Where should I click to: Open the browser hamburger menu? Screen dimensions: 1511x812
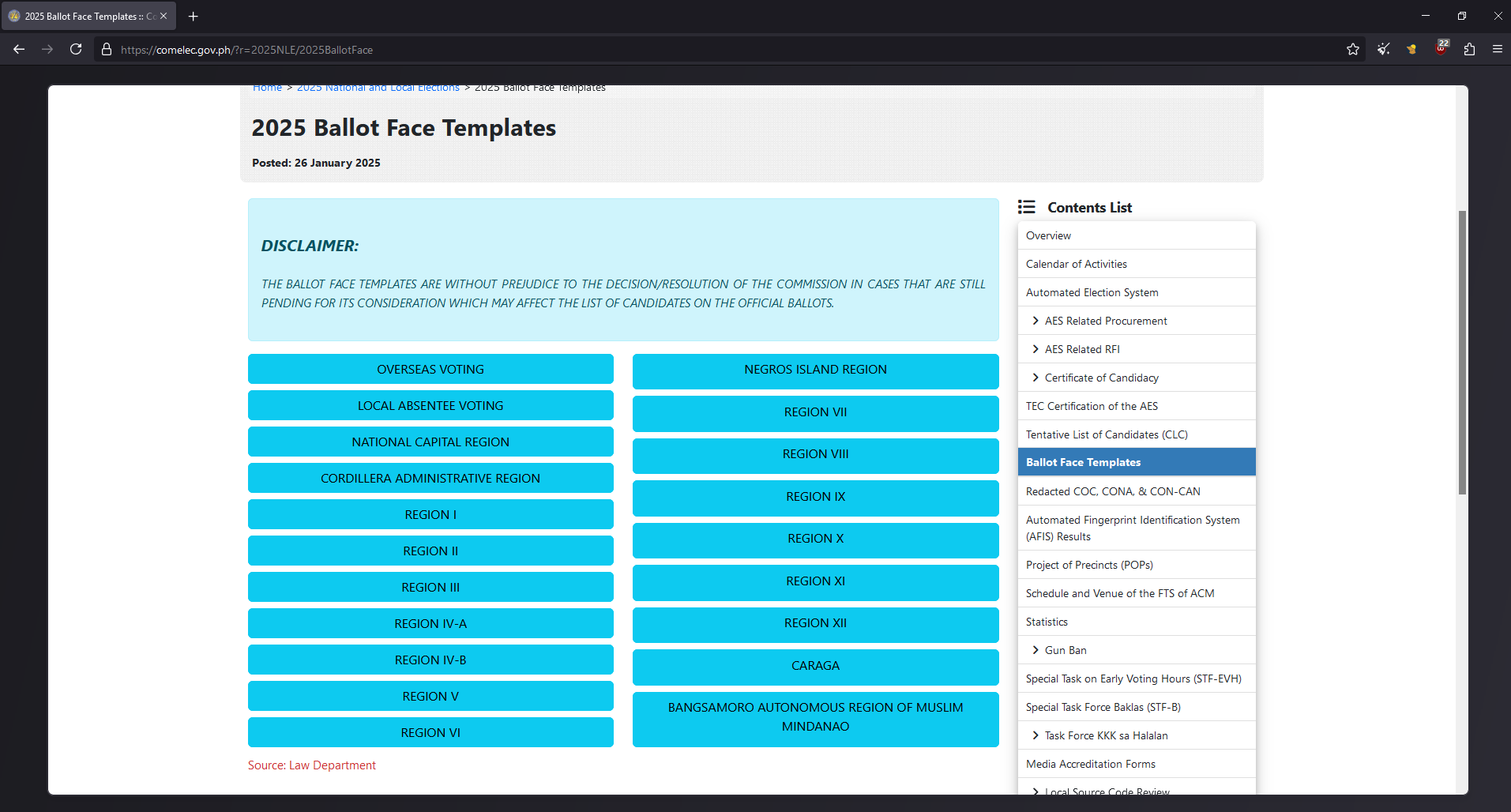coord(1497,49)
